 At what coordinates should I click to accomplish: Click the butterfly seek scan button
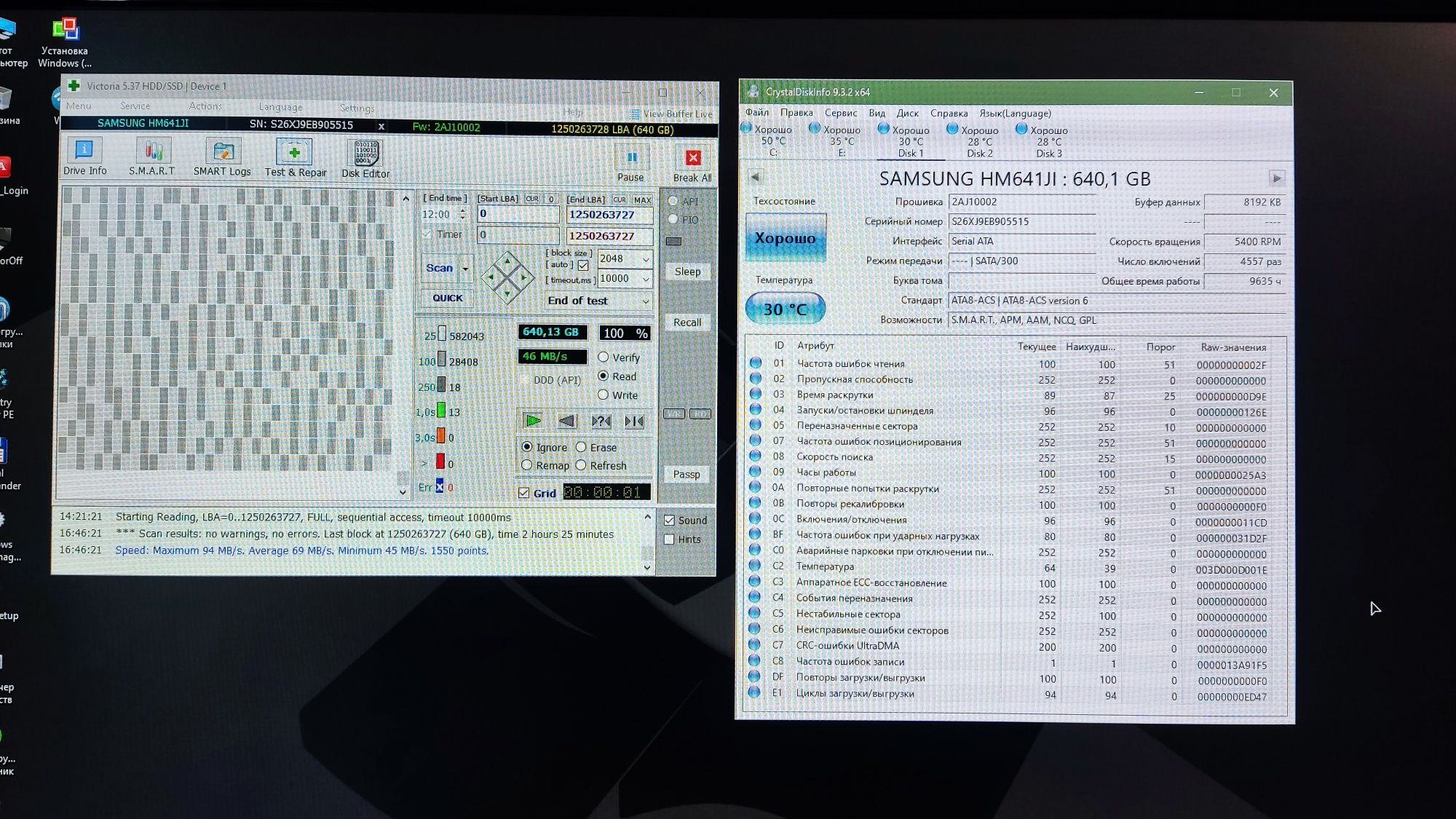634,421
